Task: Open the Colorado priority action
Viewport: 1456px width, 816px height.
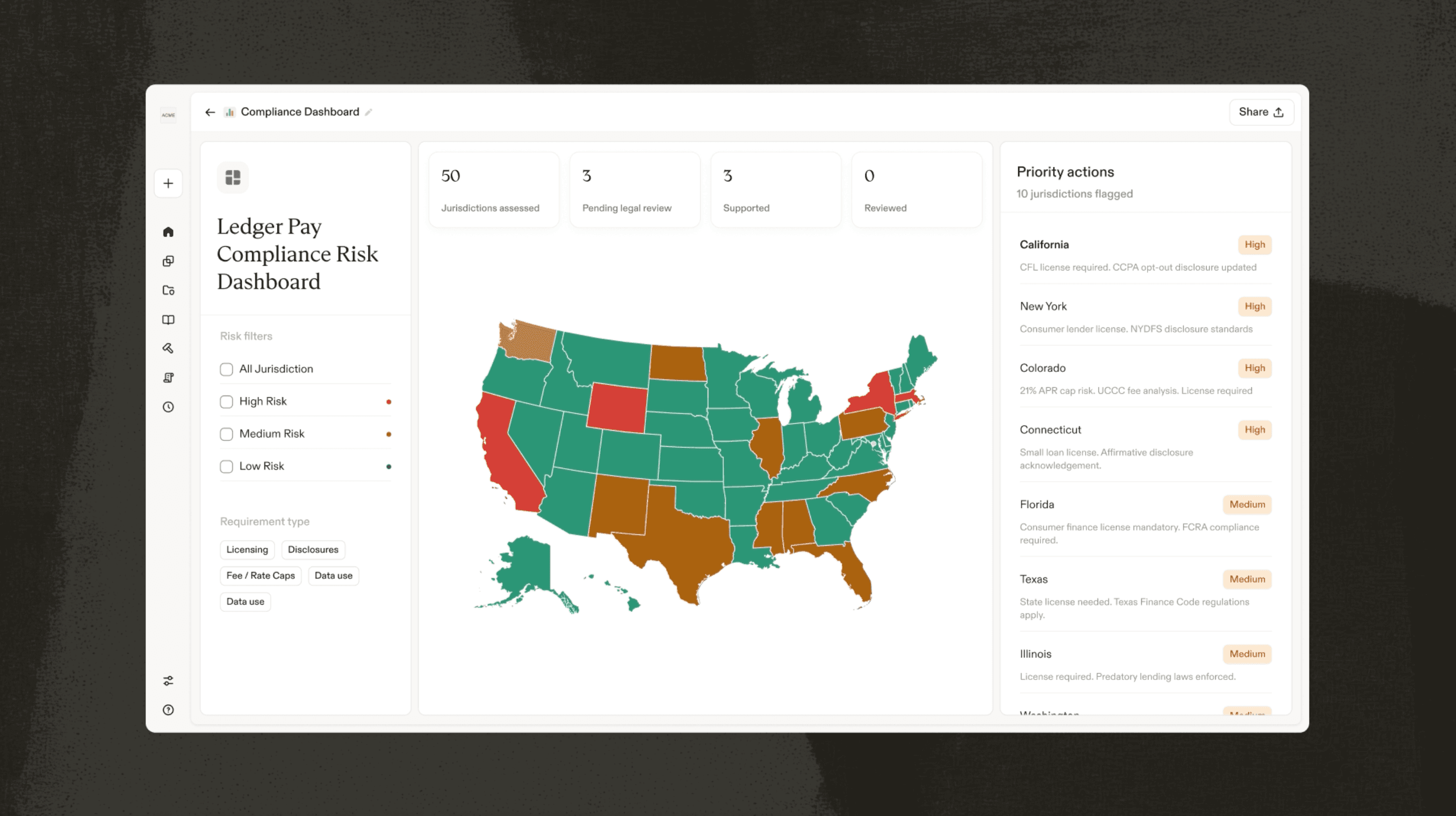Action: coord(1145,378)
